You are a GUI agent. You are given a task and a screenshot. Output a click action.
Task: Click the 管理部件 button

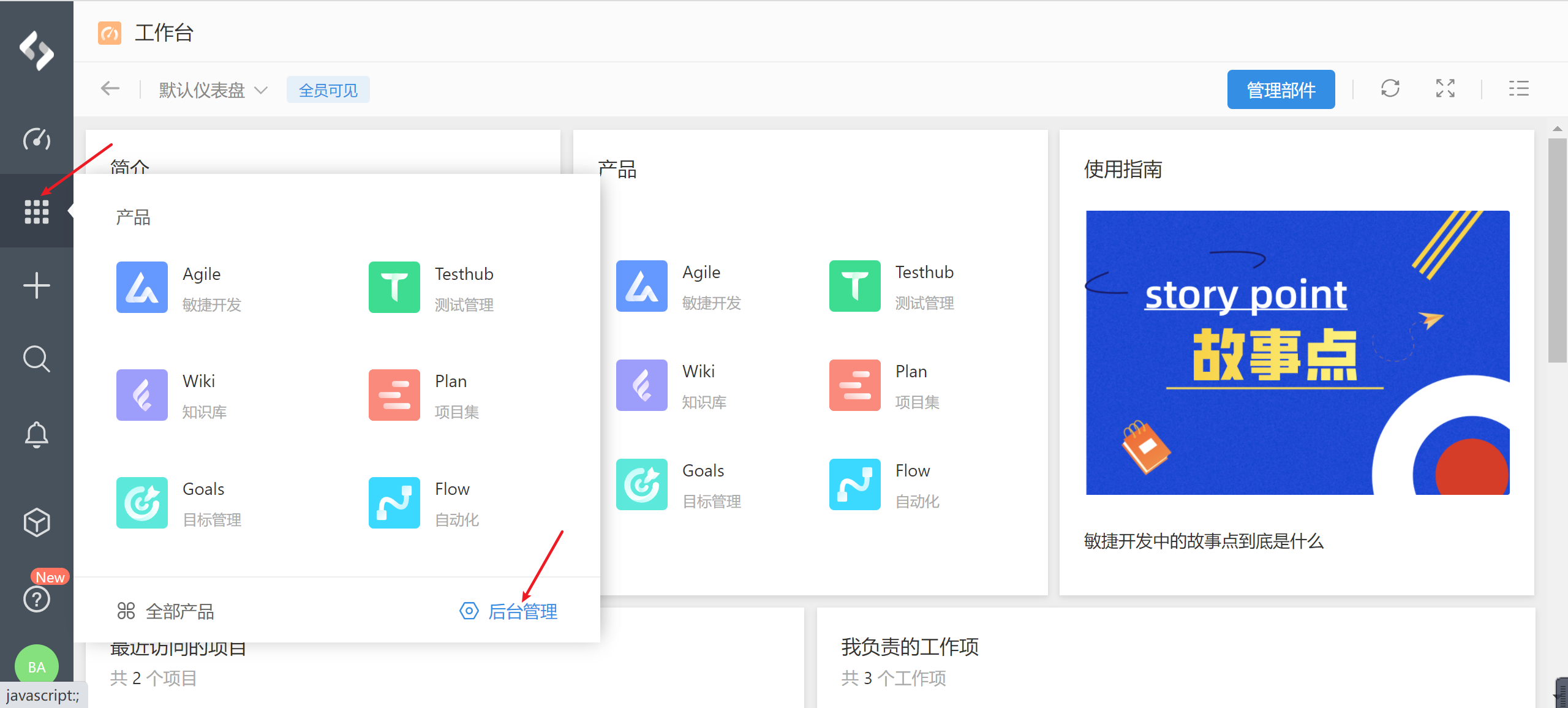click(x=1281, y=90)
